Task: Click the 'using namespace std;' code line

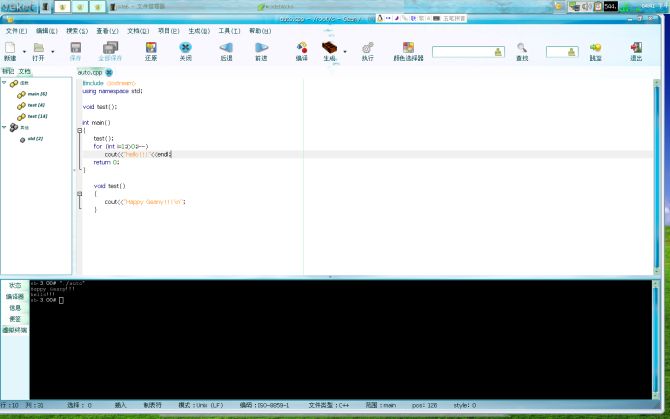Action: (x=112, y=91)
